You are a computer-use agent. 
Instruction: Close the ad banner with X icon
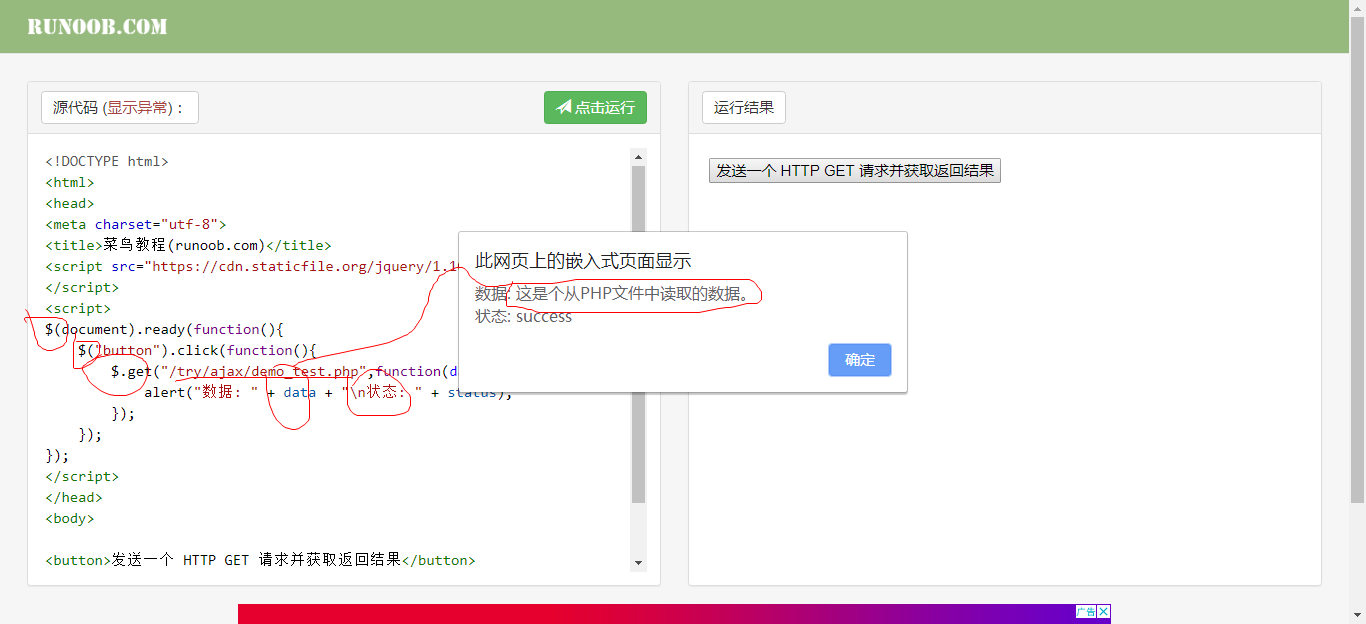click(1104, 611)
